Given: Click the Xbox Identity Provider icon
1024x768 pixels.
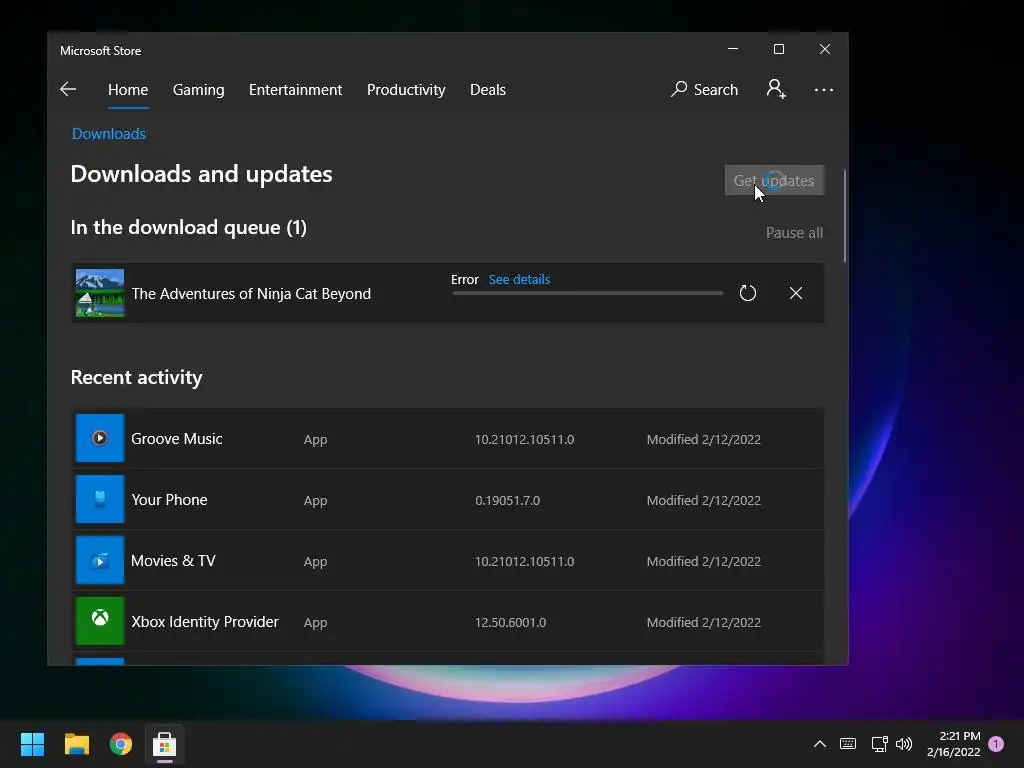Looking at the screenshot, I should click(x=100, y=621).
